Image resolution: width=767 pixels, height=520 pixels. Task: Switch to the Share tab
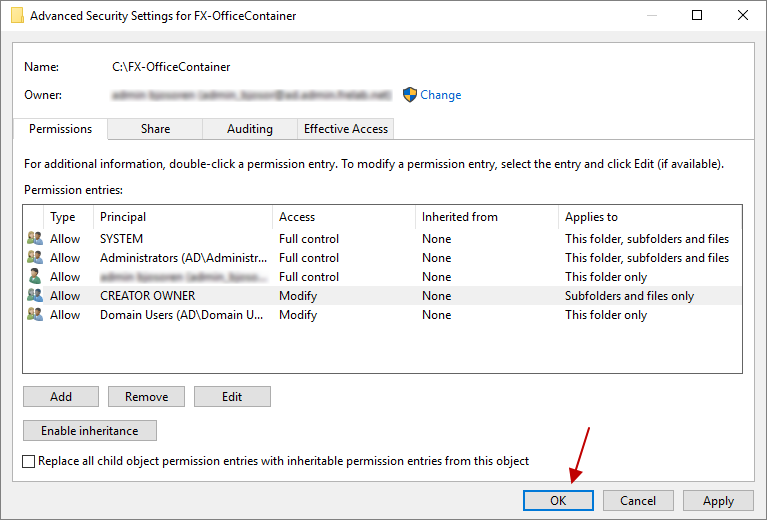coord(155,129)
